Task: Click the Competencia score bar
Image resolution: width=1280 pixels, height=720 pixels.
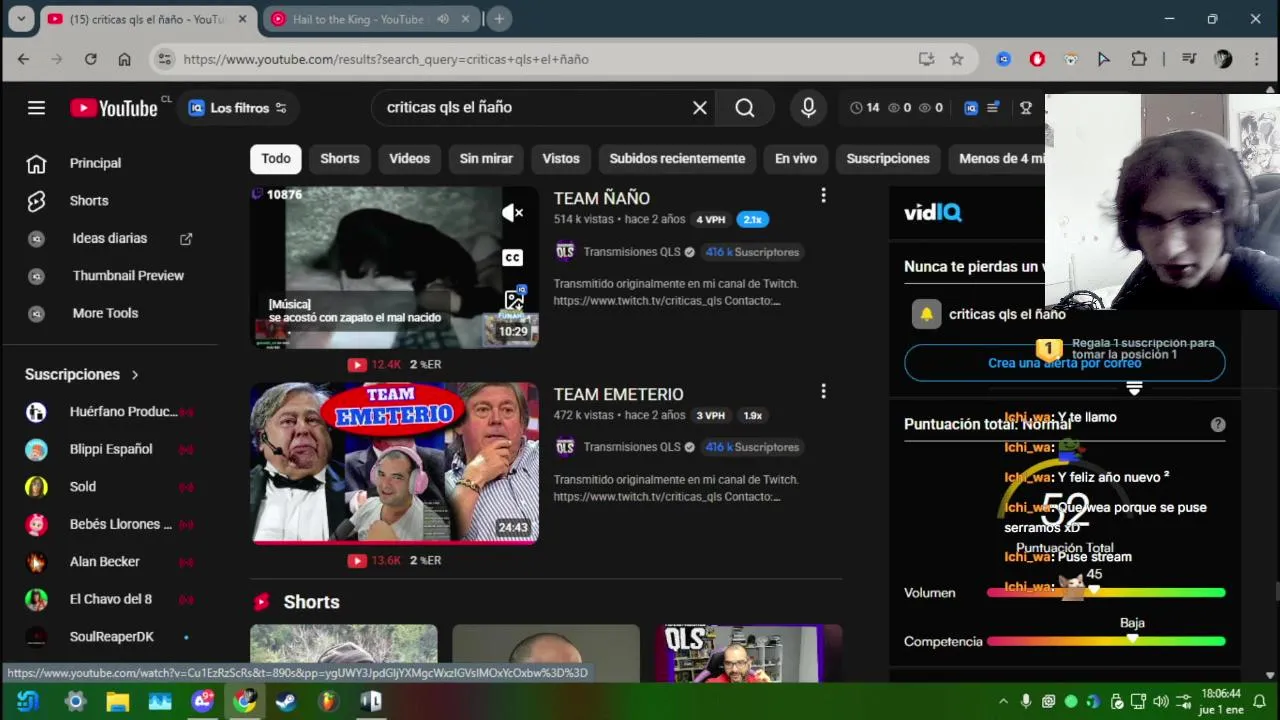Action: [x=1106, y=642]
